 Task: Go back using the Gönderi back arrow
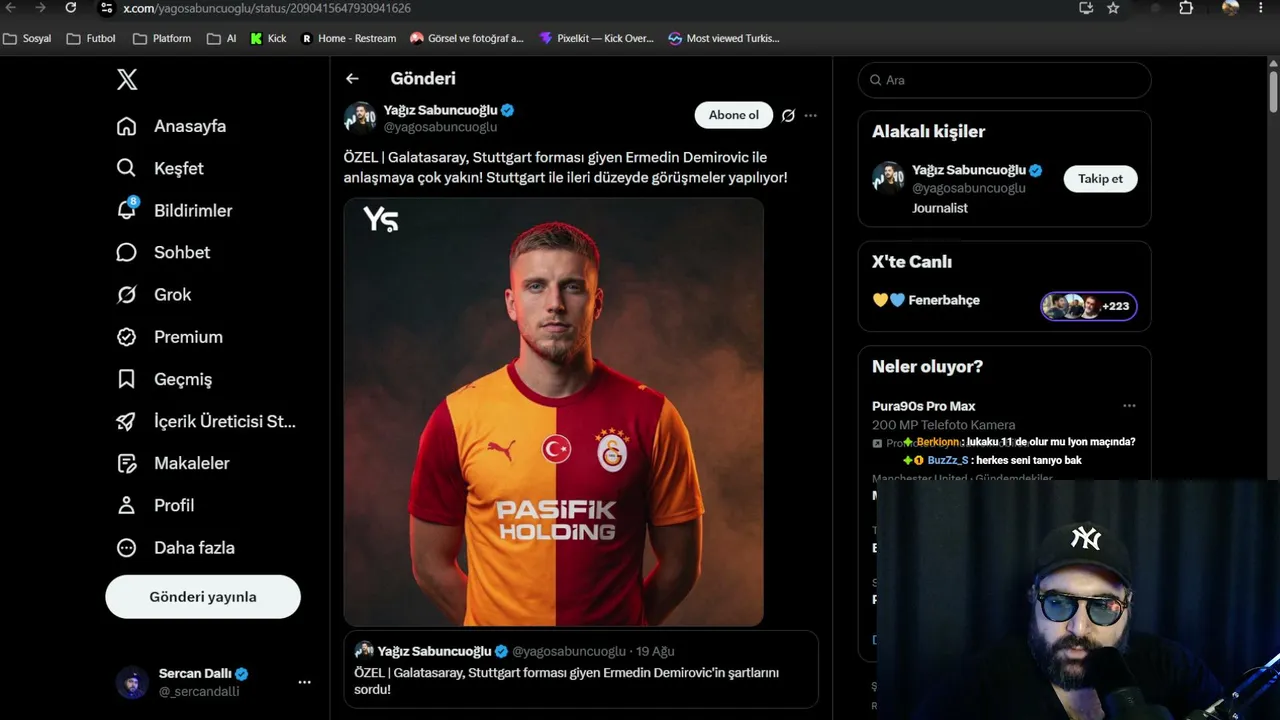pos(352,78)
